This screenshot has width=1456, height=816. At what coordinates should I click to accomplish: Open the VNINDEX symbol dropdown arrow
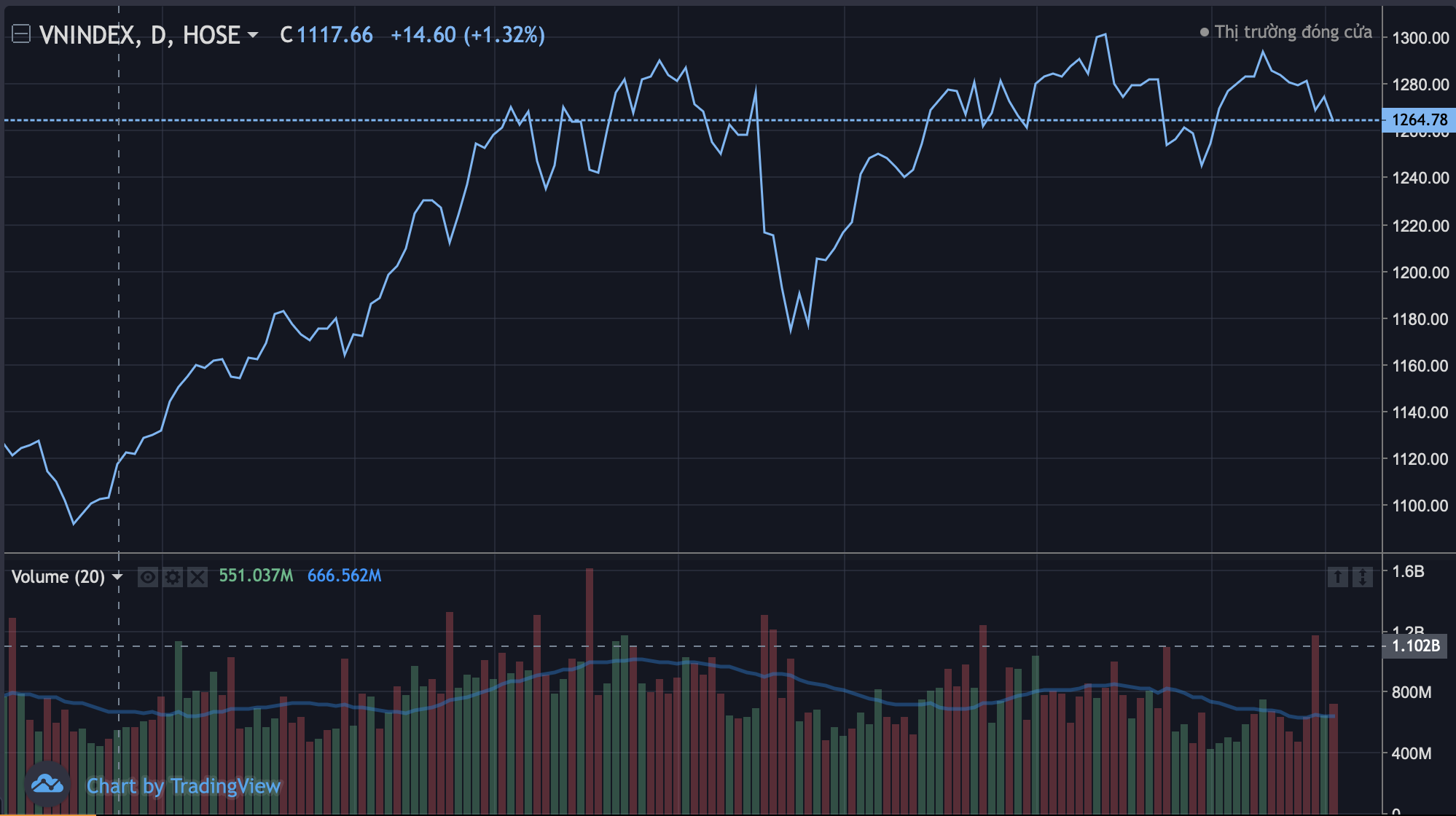253,35
